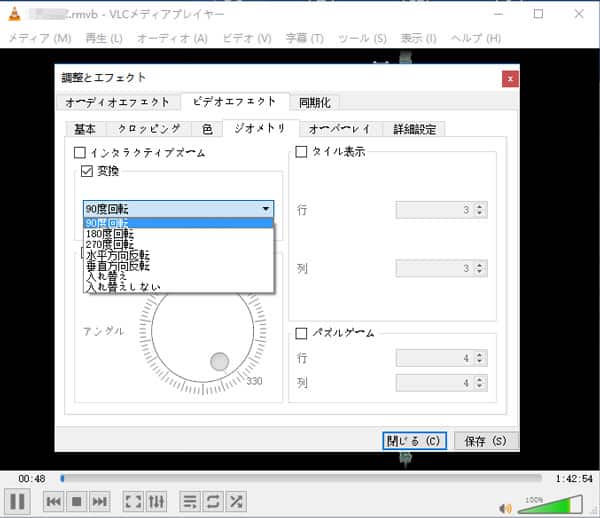Skip to previous track button
The image size is (600, 518).
click(x=53, y=501)
